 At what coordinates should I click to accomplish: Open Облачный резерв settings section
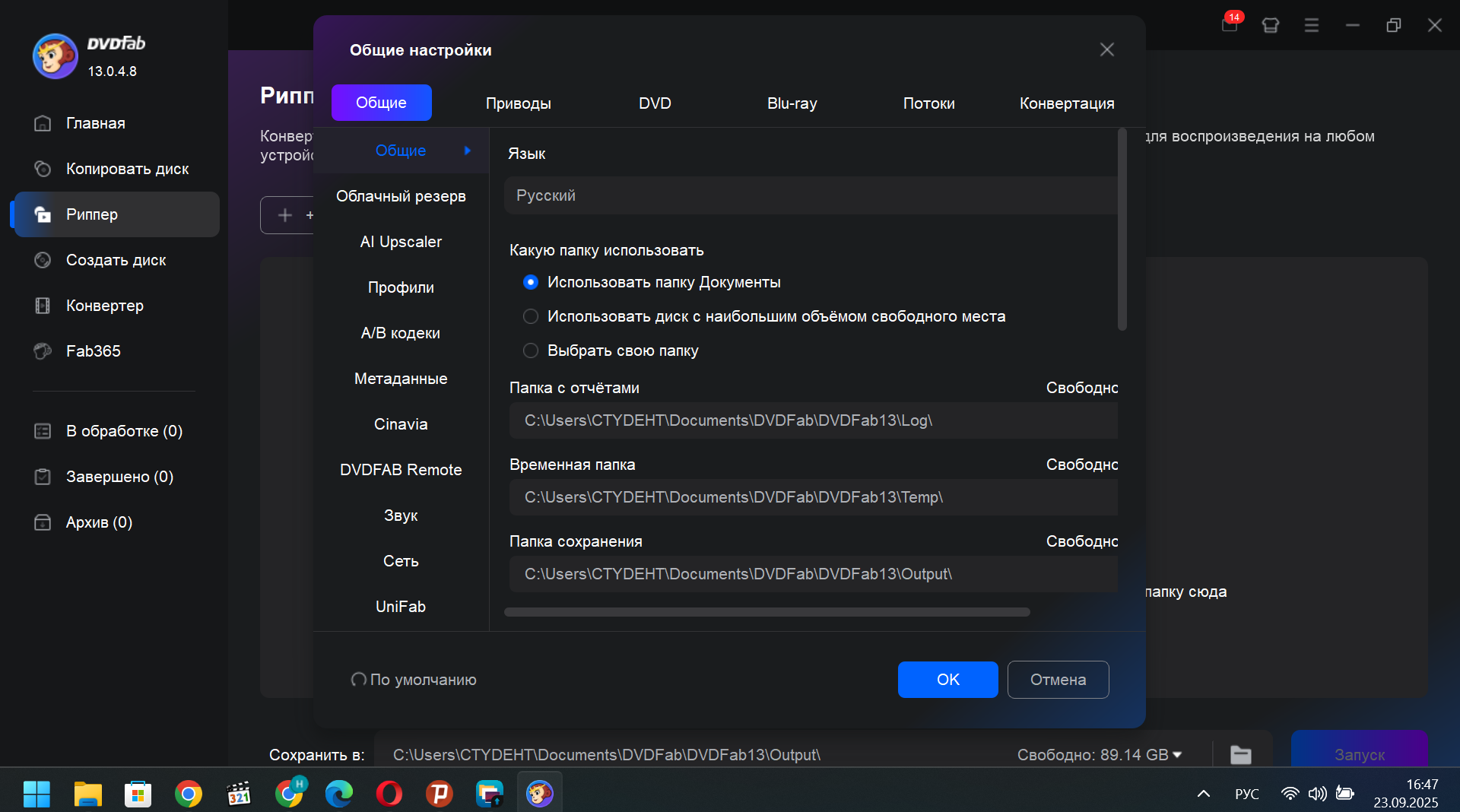pos(401,196)
